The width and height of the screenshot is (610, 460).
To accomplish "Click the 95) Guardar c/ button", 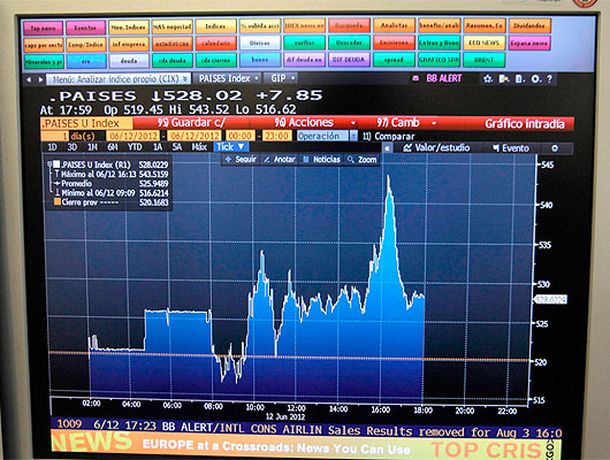I will (191, 123).
